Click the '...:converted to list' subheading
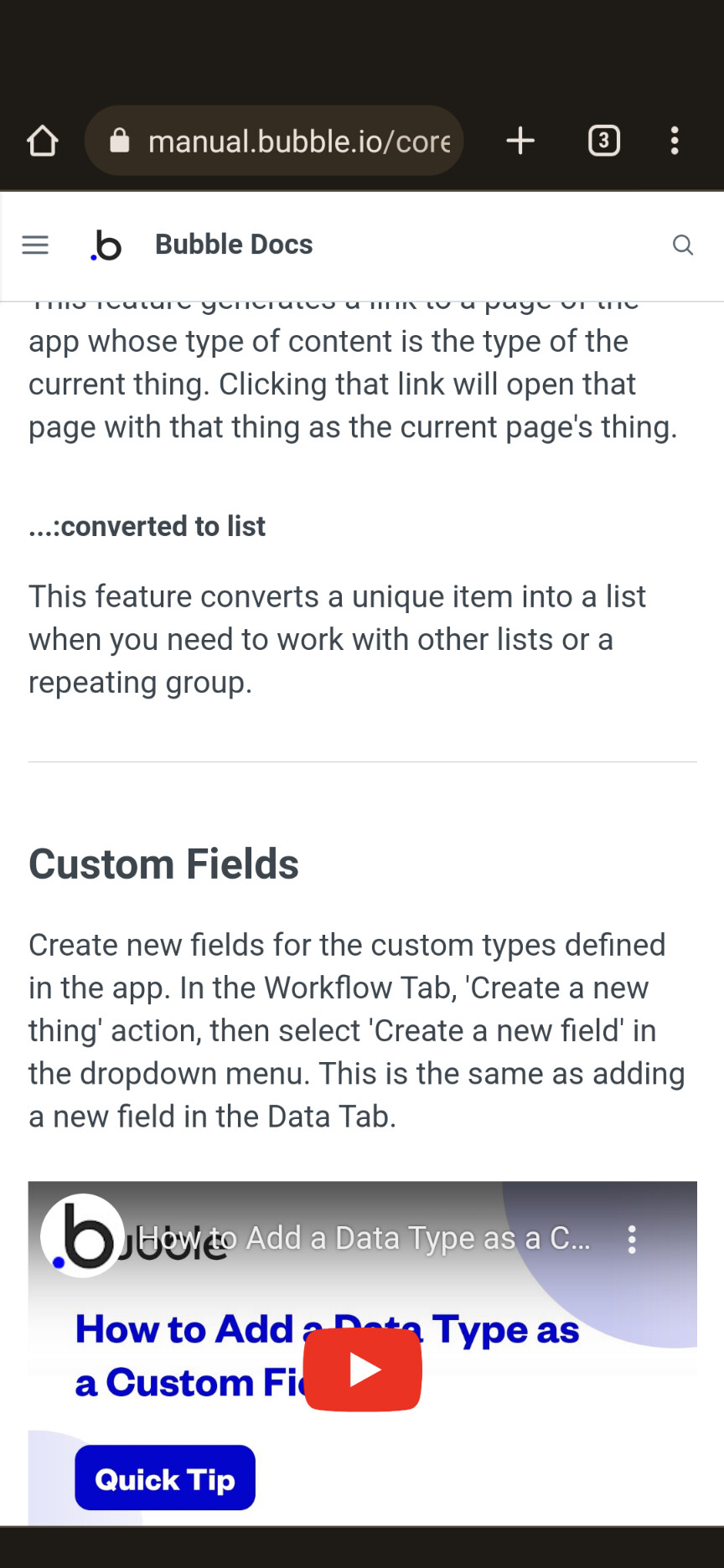 point(147,526)
